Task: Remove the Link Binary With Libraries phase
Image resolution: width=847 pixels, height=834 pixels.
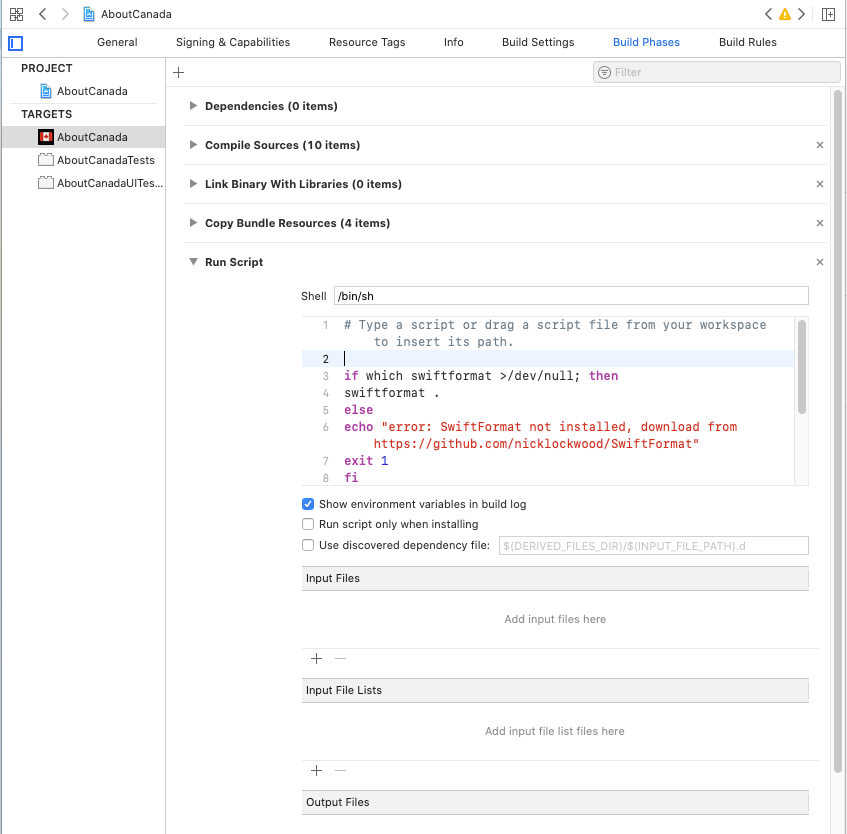Action: click(x=819, y=184)
